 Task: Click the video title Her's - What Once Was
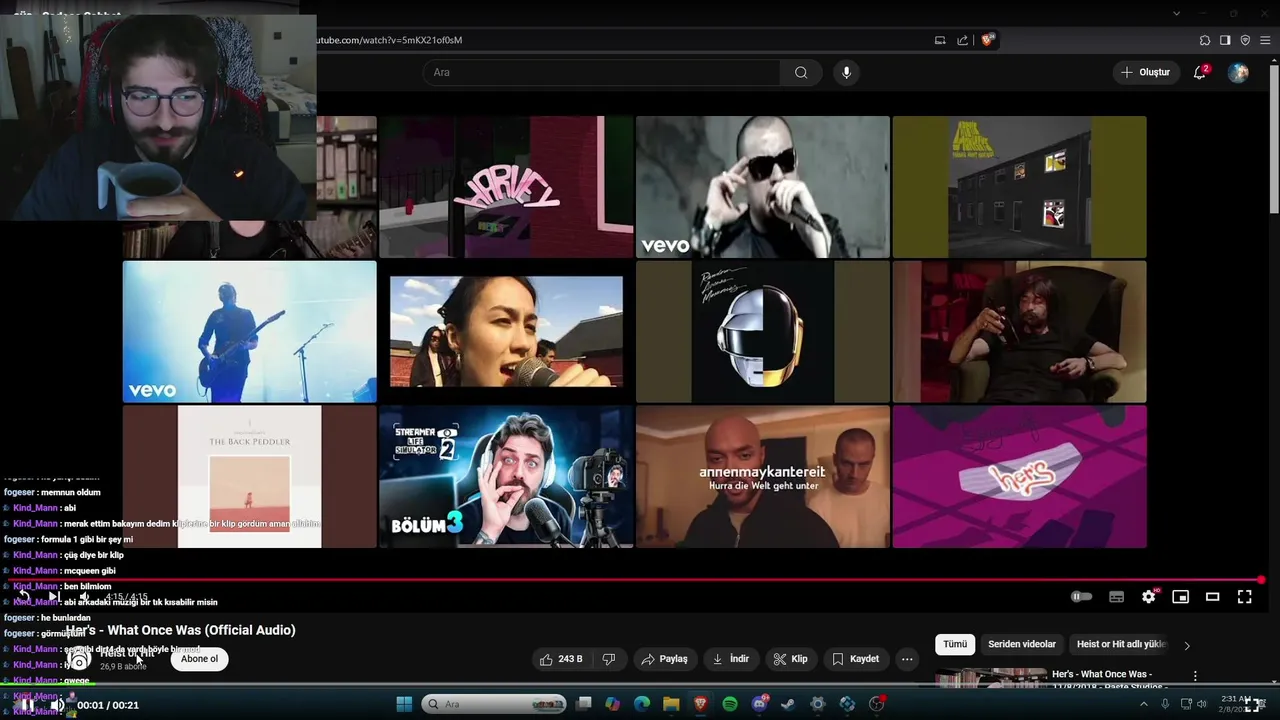click(181, 630)
